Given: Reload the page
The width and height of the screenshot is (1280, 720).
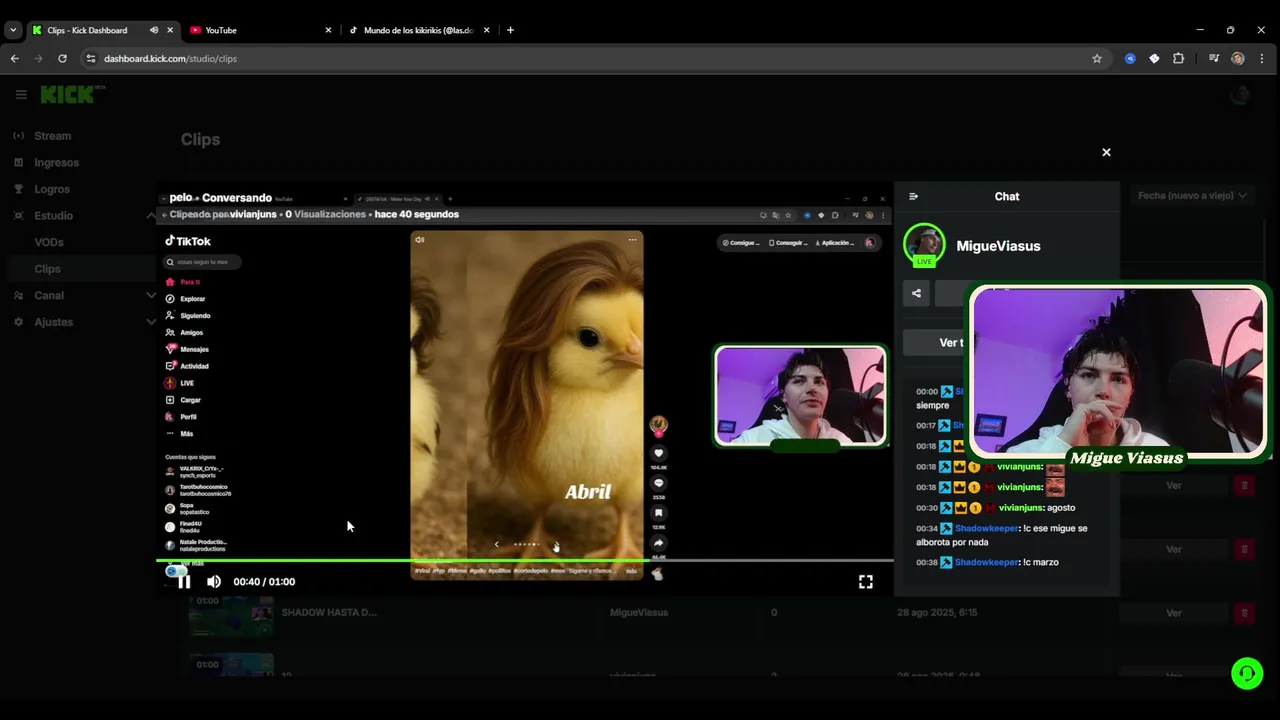Looking at the screenshot, I should [x=62, y=58].
